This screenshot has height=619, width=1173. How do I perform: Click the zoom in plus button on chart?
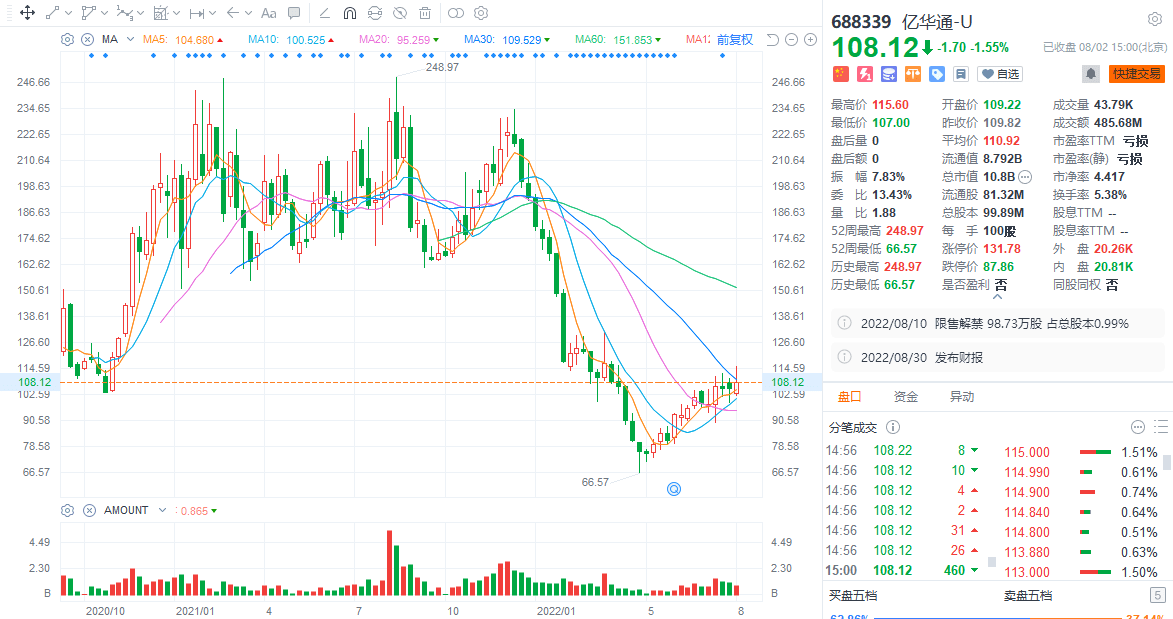pyautogui.click(x=809, y=40)
